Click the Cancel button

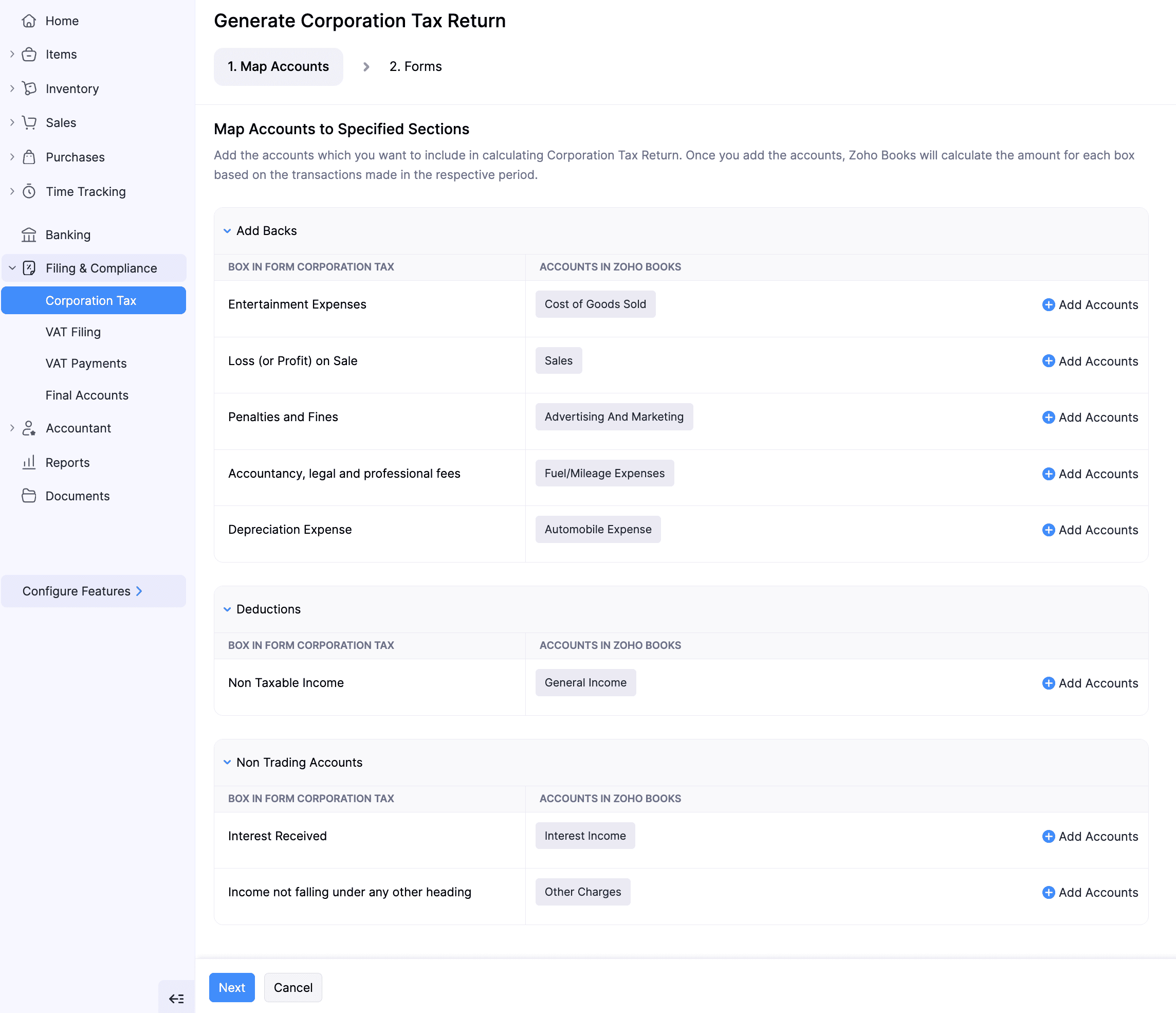[293, 987]
